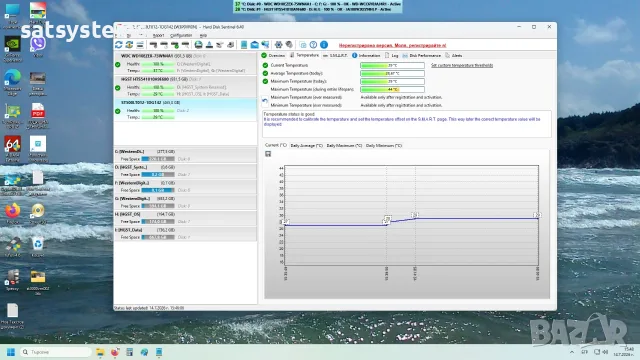Click the red unregistered version link
The width and height of the screenshot is (640, 360).
coord(392,45)
